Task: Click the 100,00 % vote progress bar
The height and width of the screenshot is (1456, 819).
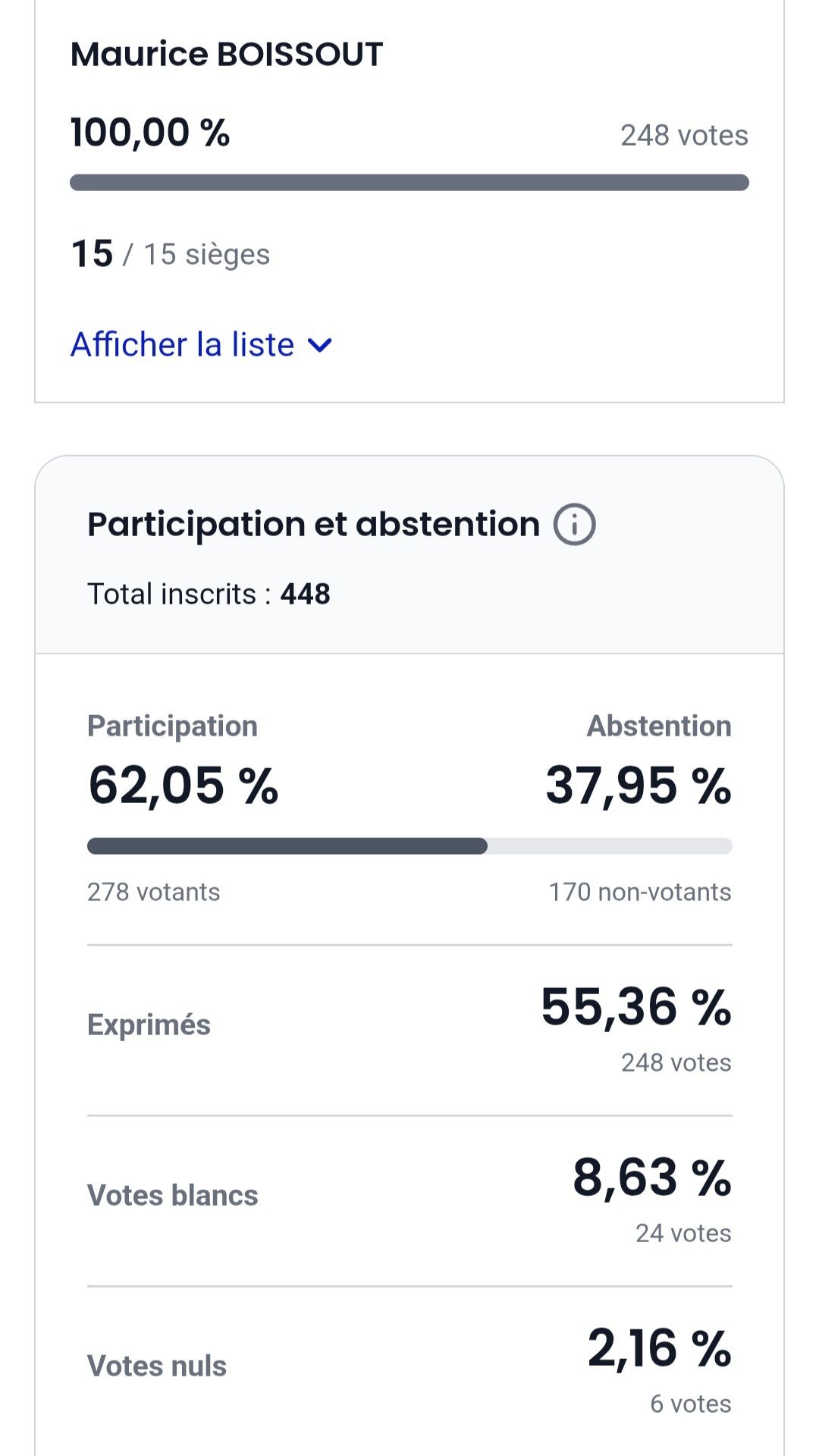Action: [x=409, y=183]
